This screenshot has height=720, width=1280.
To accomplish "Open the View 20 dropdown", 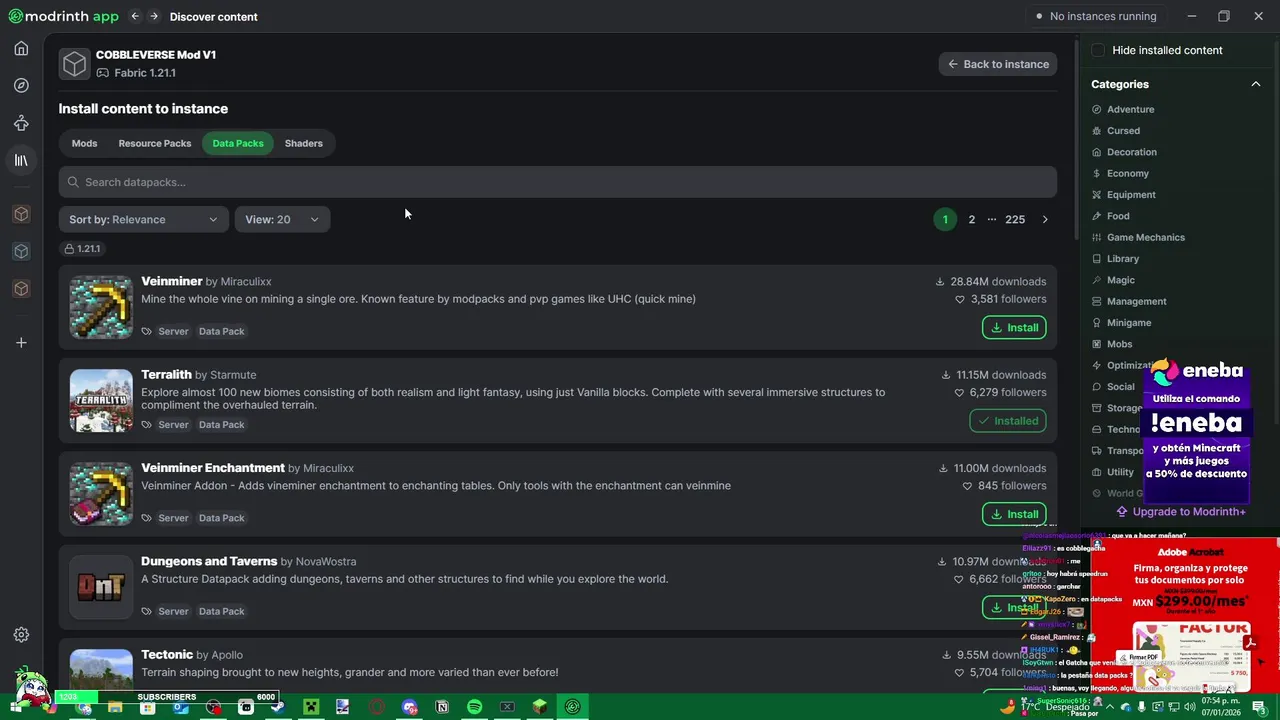I will click(282, 219).
